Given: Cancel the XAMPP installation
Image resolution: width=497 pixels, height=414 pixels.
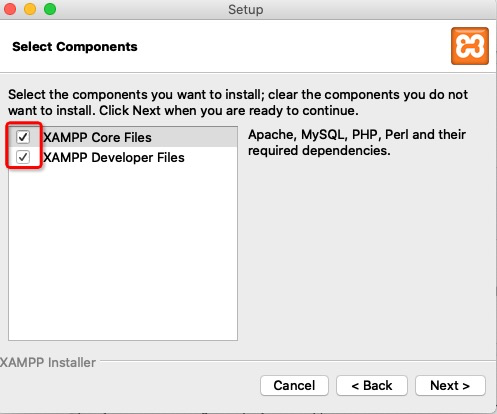Looking at the screenshot, I should tap(294, 386).
